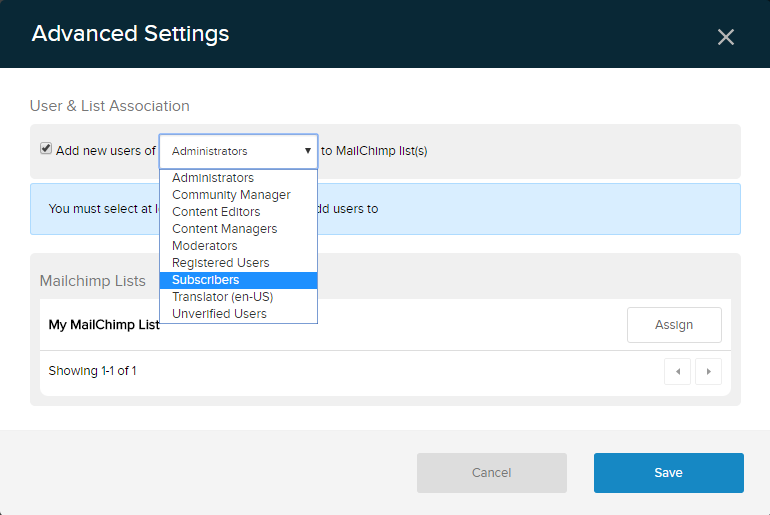This screenshot has height=515, width=770.
Task: Choose Moderators from role list
Action: (205, 246)
